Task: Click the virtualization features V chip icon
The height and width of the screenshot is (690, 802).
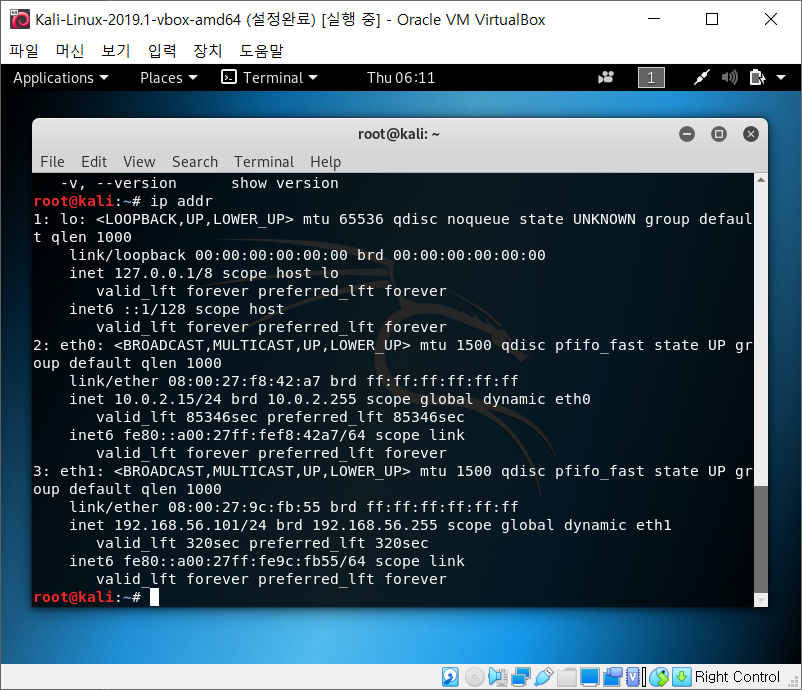Action: tap(633, 677)
